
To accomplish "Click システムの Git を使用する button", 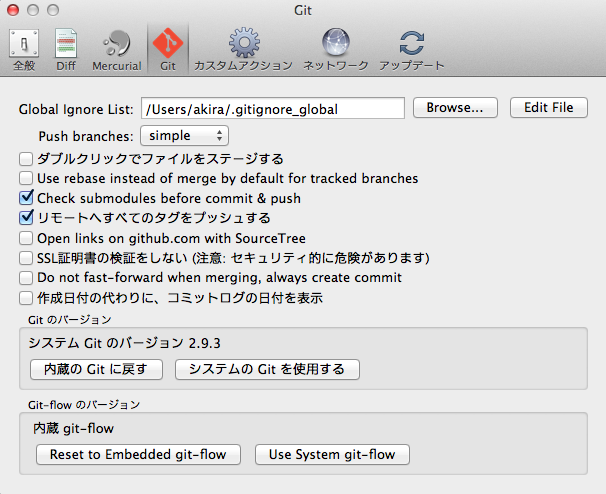I will pos(267,369).
